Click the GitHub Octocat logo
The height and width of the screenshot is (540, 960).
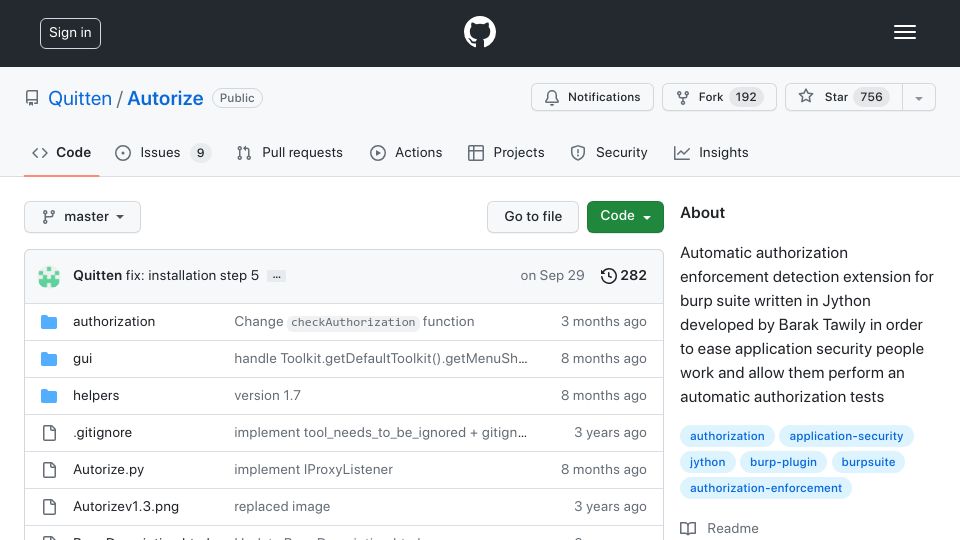pos(479,32)
